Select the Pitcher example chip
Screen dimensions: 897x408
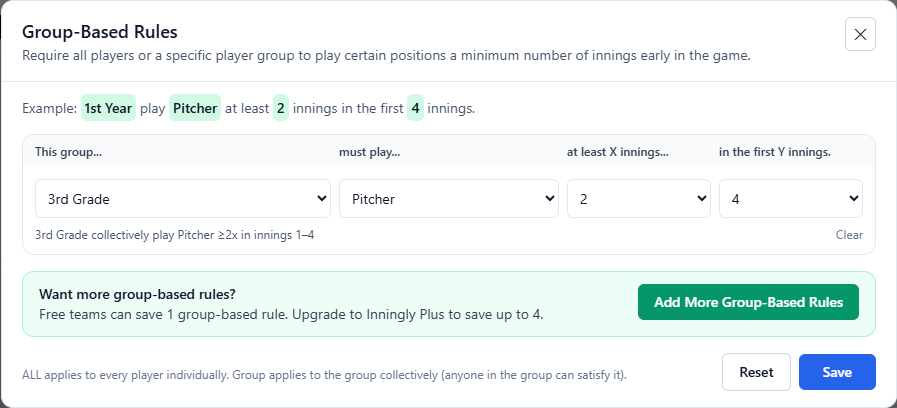pyautogui.click(x=195, y=108)
